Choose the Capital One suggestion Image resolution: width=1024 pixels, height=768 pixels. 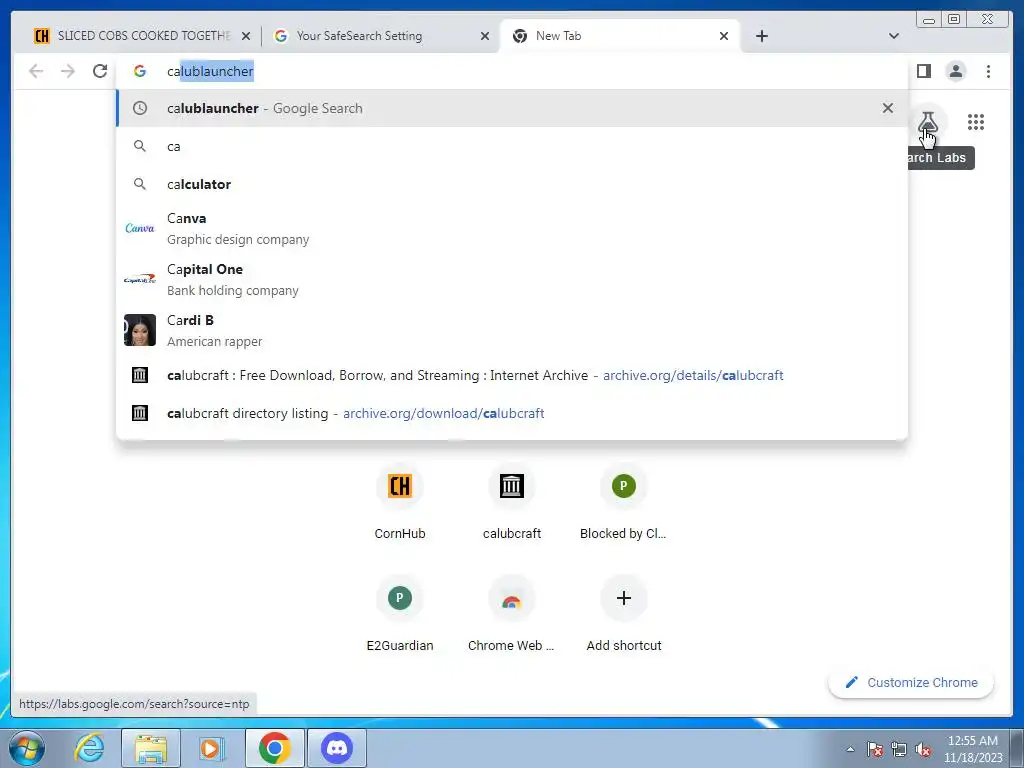(x=512, y=280)
